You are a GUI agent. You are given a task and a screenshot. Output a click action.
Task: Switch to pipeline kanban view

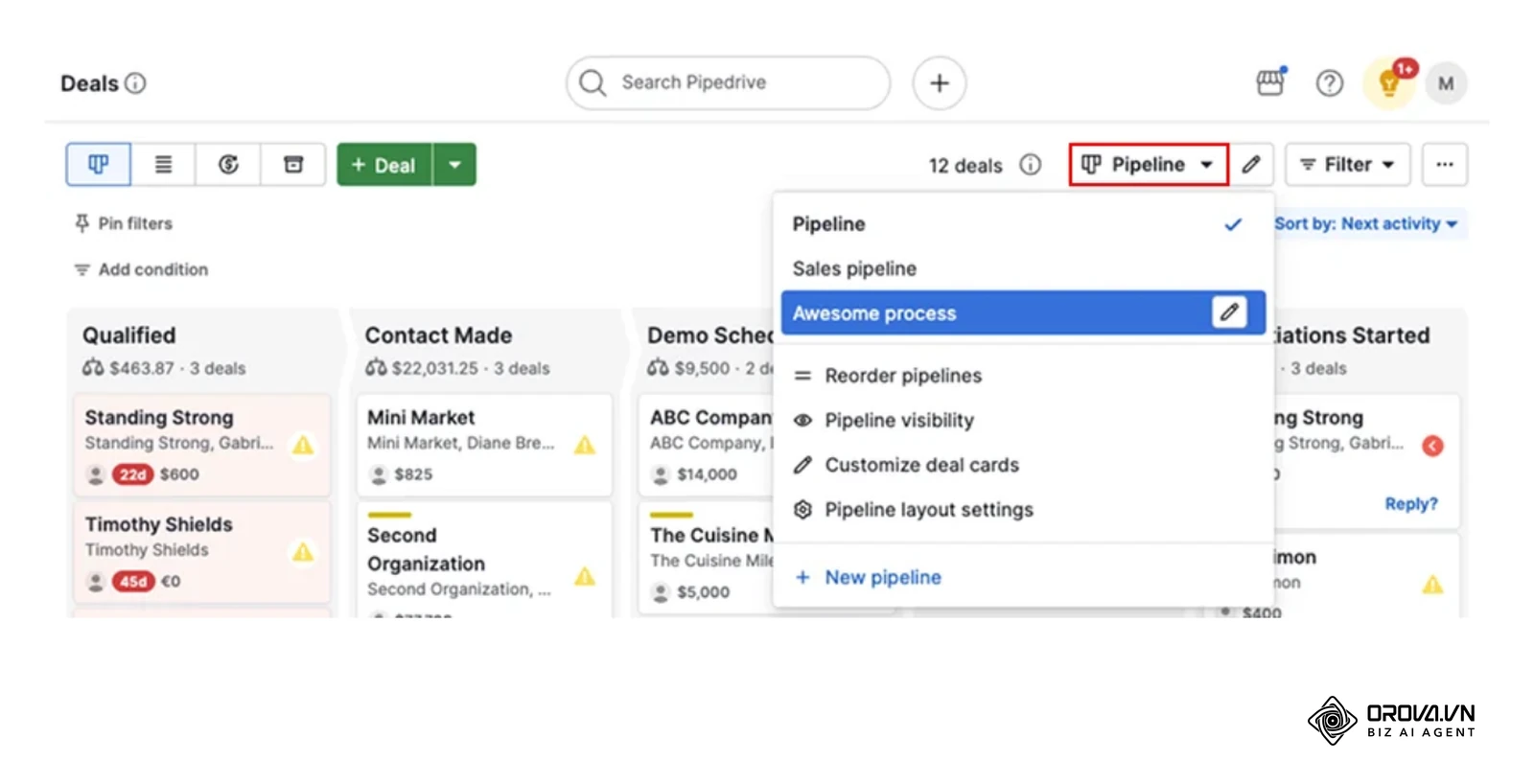(99, 165)
